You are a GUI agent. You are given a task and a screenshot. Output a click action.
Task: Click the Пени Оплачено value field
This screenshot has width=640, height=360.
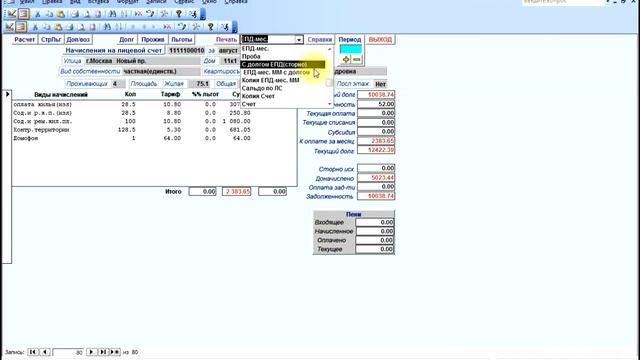tap(375, 240)
